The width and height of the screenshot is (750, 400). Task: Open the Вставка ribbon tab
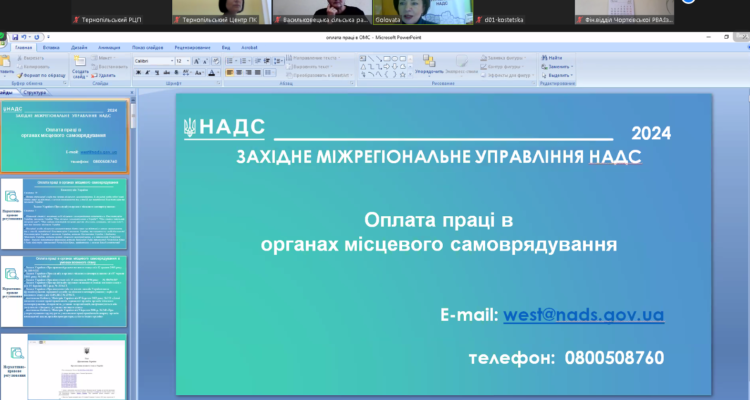click(52, 47)
